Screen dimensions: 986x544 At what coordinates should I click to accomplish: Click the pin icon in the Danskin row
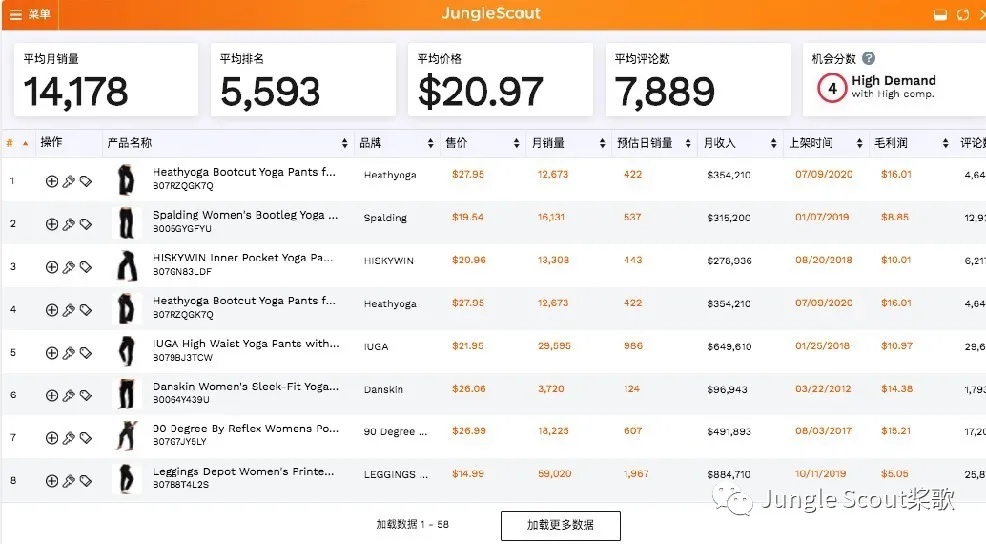tap(69, 395)
